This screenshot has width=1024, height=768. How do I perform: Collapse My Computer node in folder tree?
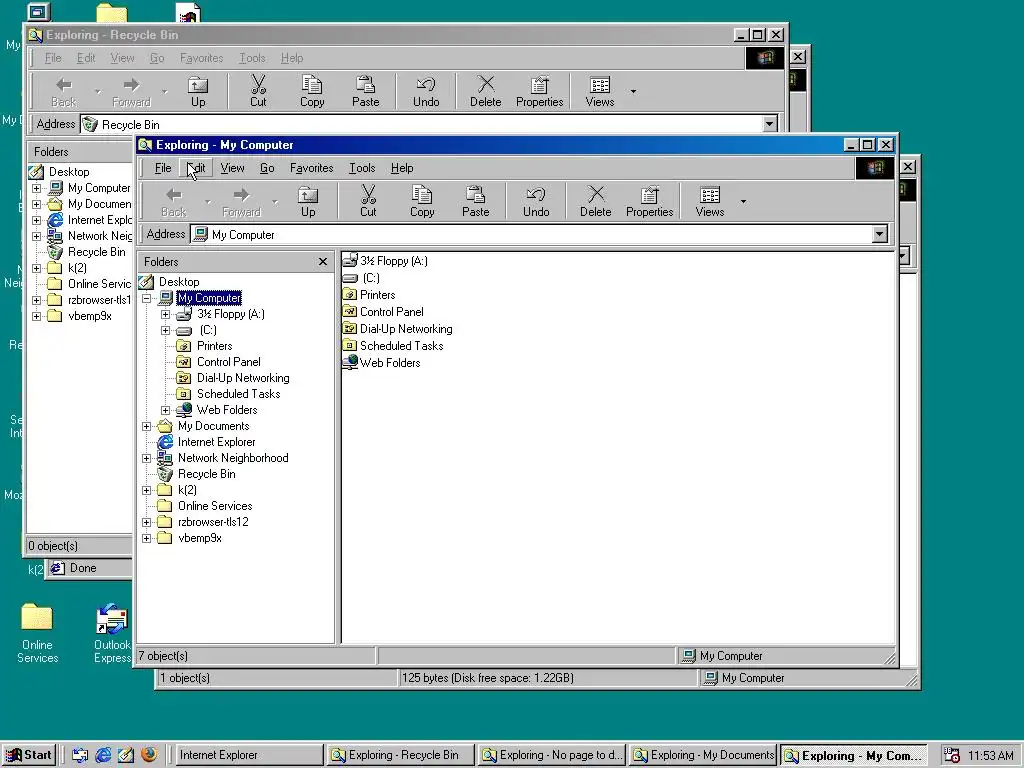click(147, 298)
